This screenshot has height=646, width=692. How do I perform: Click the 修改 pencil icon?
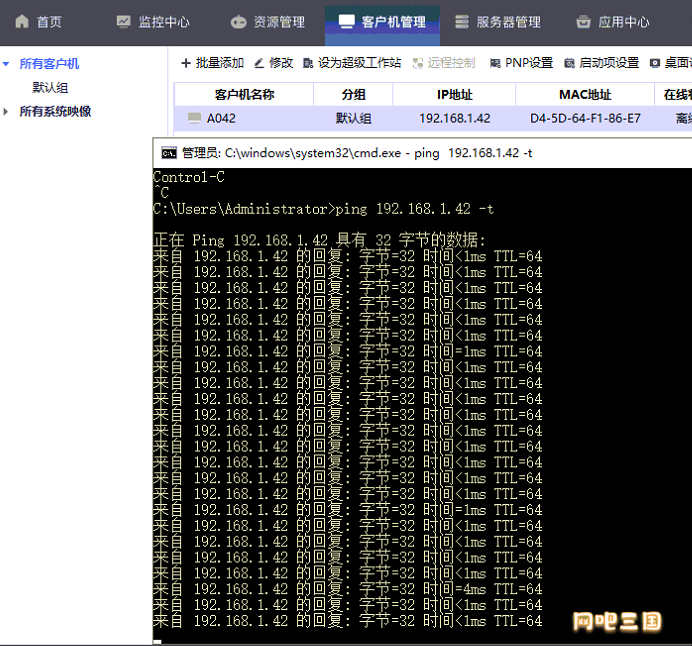pos(259,64)
